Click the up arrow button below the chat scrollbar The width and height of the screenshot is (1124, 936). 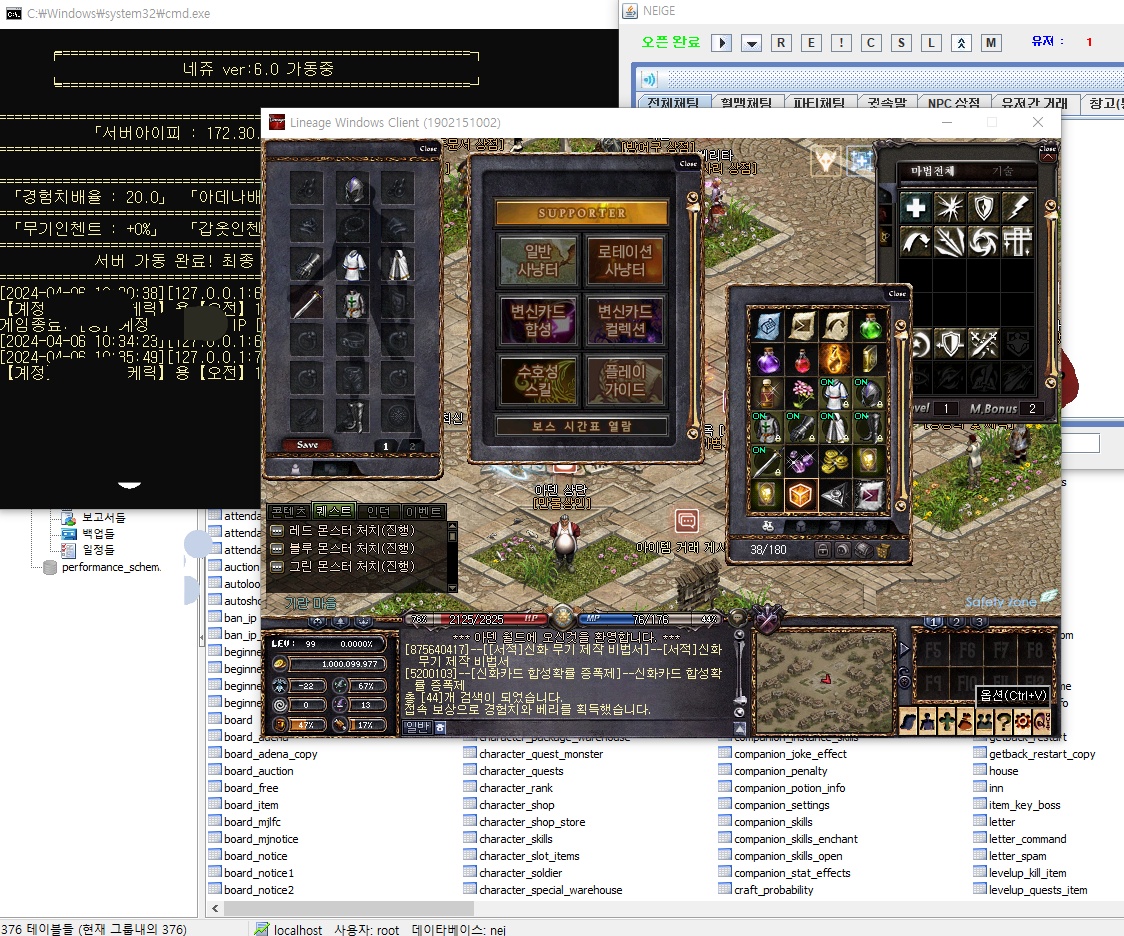[739, 728]
